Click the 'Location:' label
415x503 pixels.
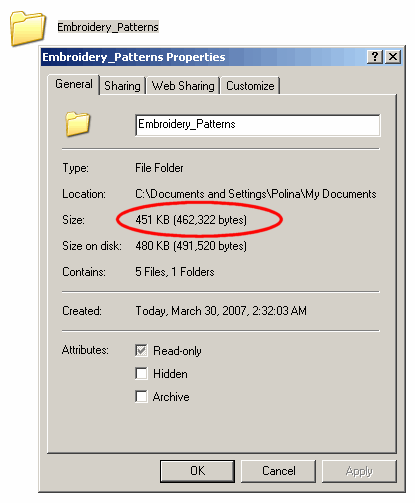(84, 194)
